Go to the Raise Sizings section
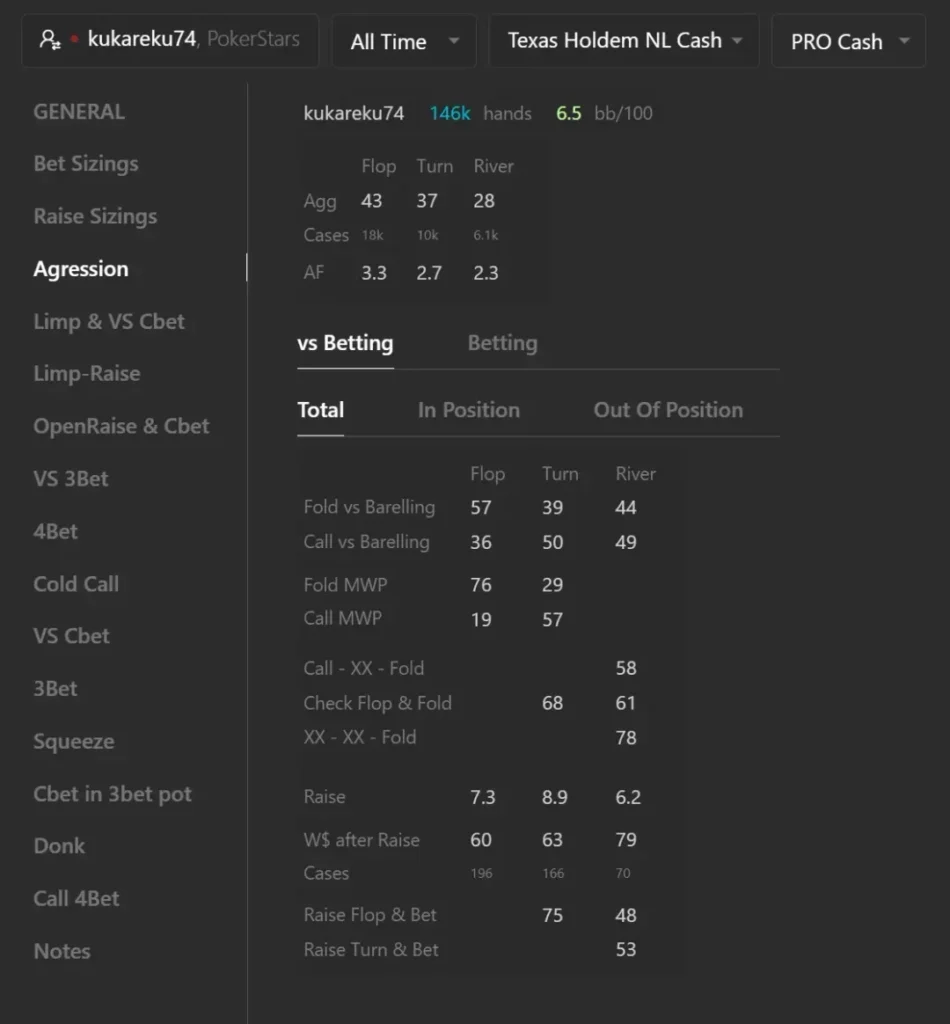This screenshot has height=1024, width=950. (95, 217)
